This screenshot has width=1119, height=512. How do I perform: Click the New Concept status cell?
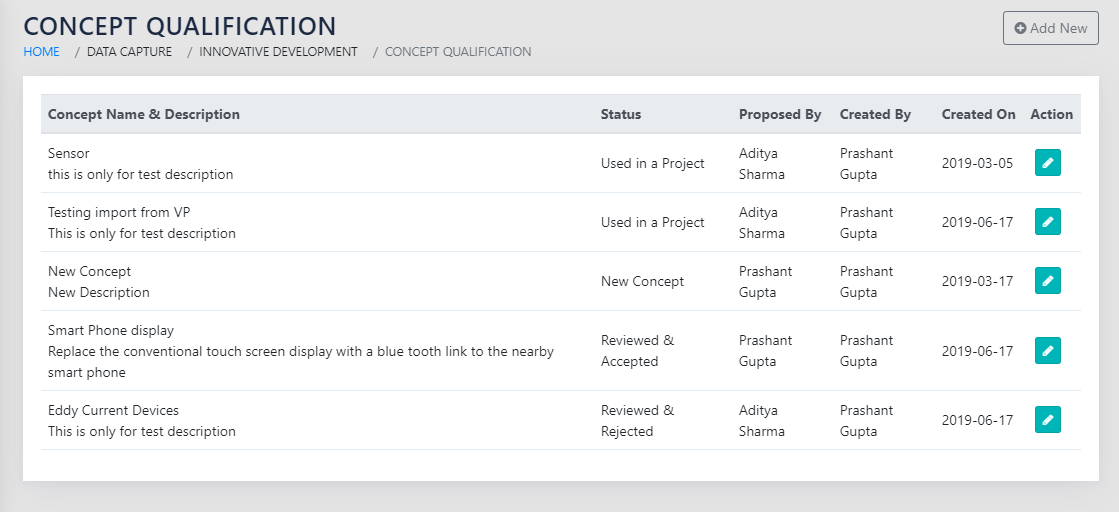pos(642,282)
